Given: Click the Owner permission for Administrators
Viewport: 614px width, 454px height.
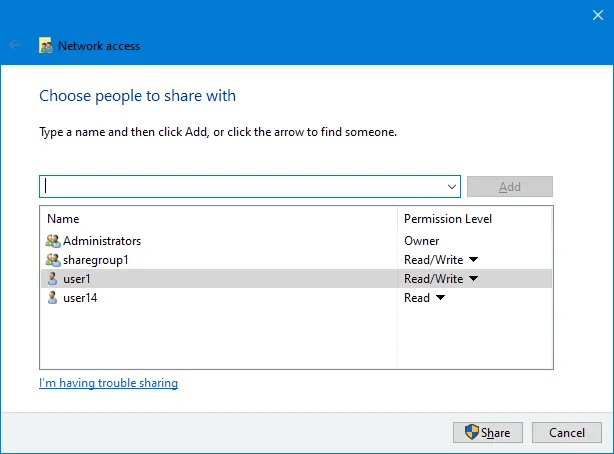Looking at the screenshot, I should coord(421,241).
